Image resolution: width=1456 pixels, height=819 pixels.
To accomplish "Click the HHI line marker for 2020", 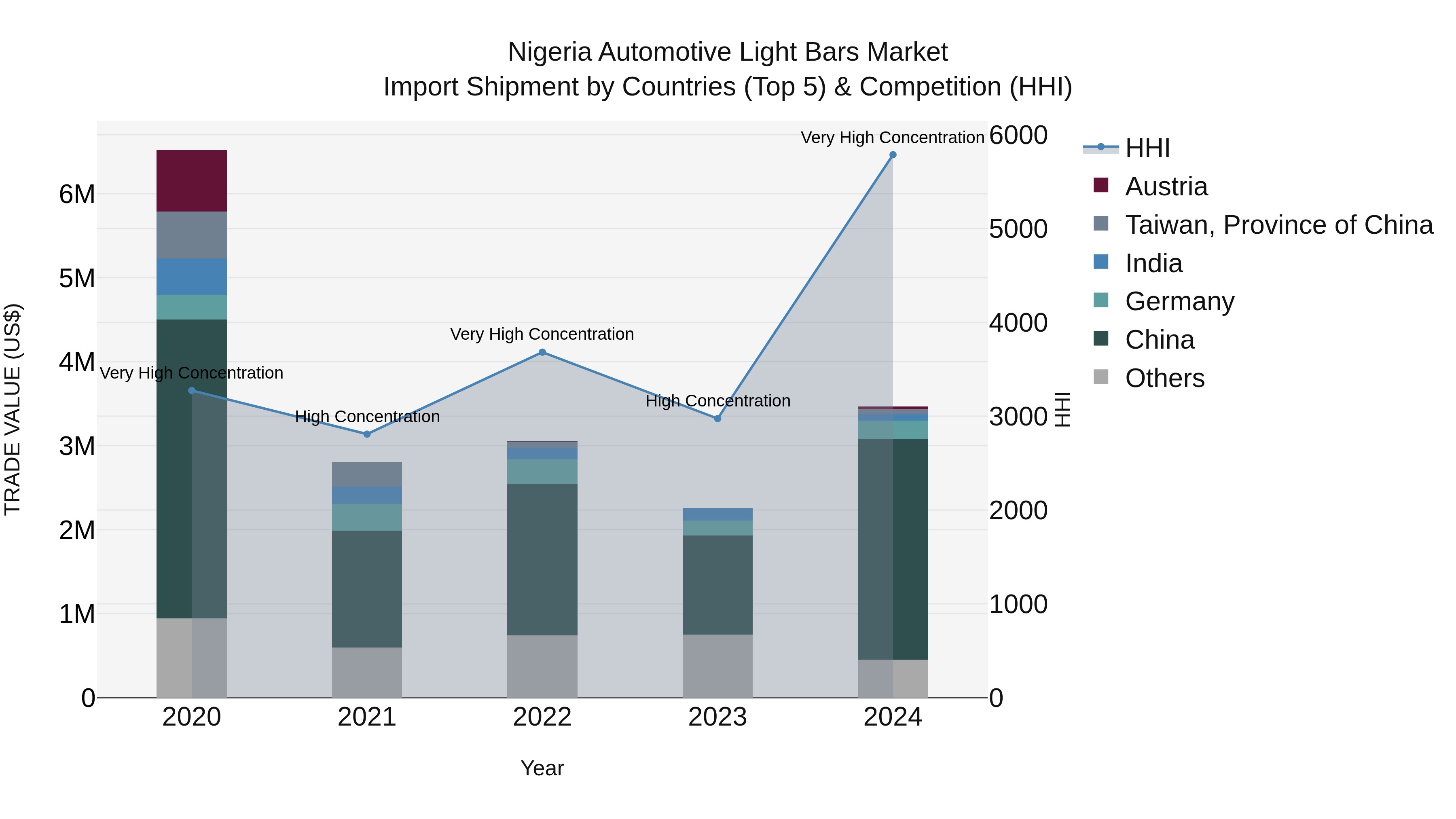I will [192, 391].
